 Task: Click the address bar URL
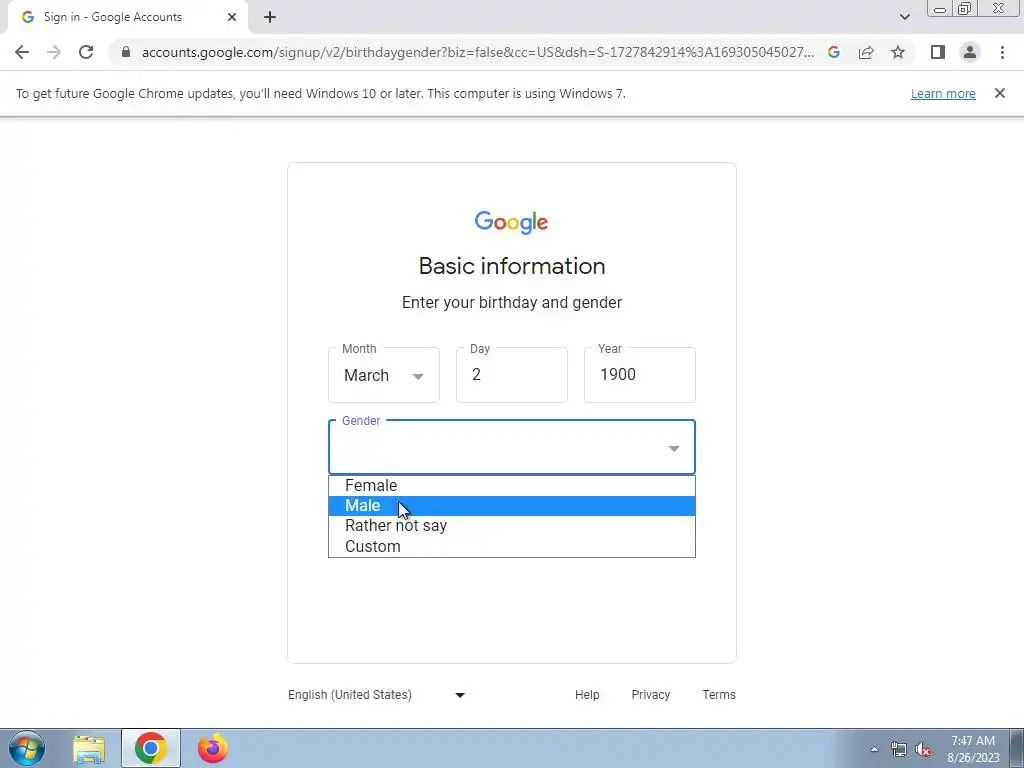pyautogui.click(x=477, y=52)
